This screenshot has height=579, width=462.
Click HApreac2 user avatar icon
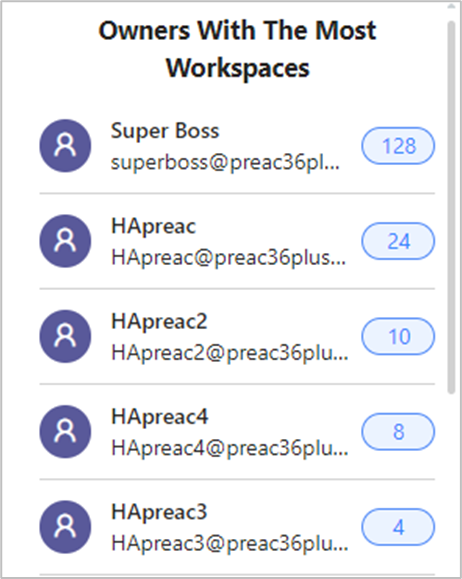tap(65, 336)
